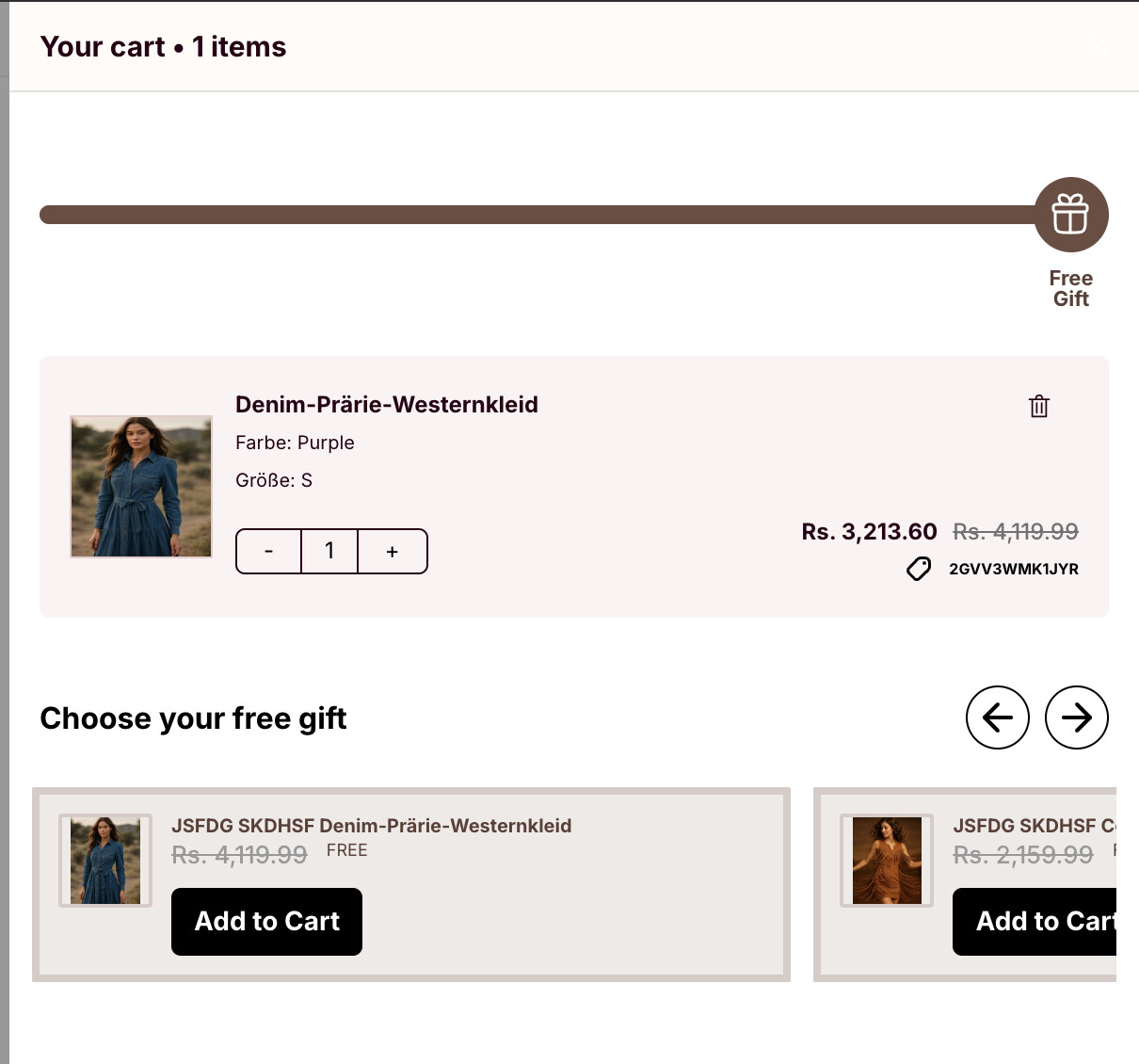
Task: Open the JSFDG SKDHSF Denim-Prärie-Westernkleid gift title
Action: coord(371,826)
